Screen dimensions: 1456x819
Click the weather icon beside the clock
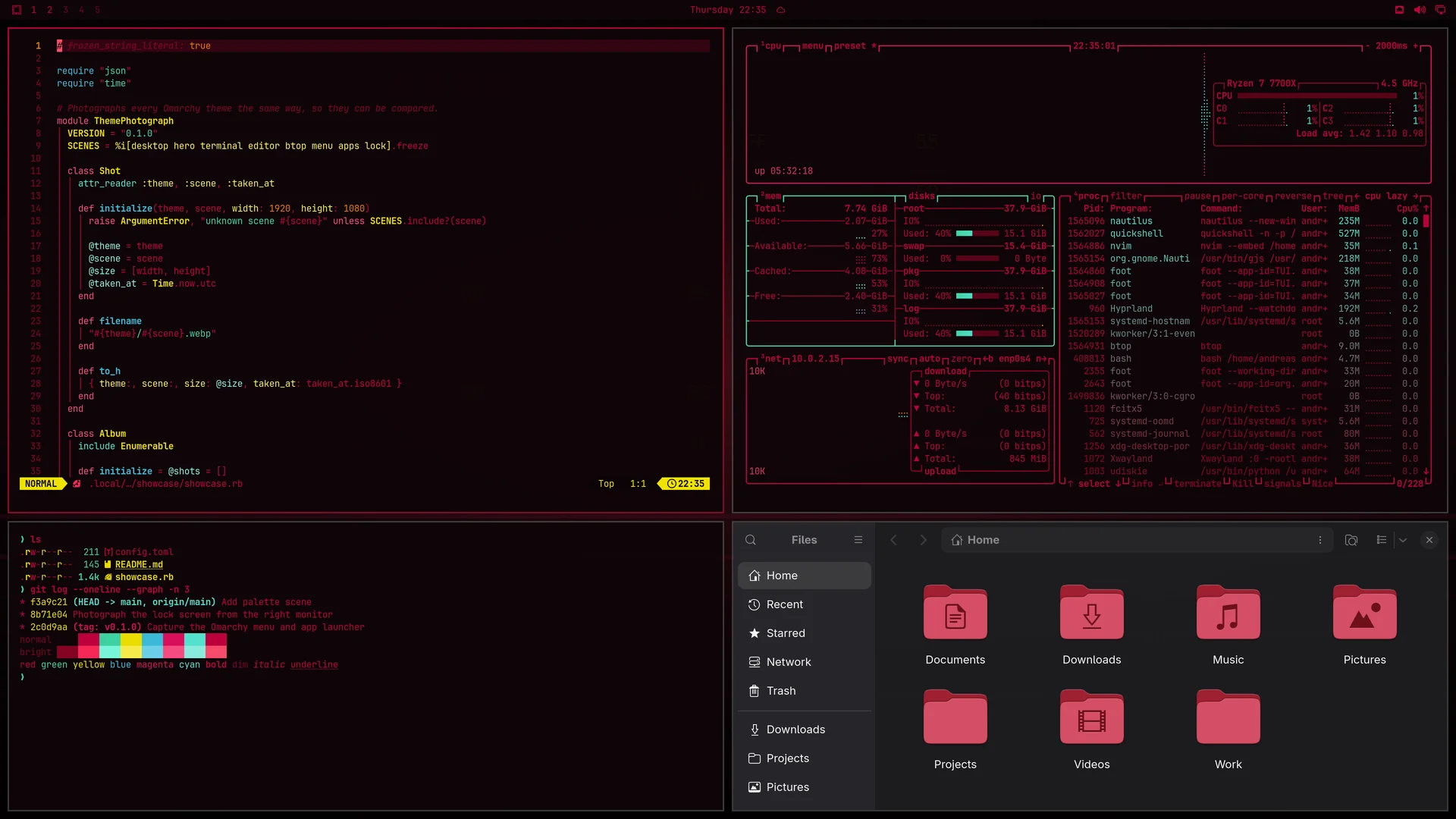point(780,10)
